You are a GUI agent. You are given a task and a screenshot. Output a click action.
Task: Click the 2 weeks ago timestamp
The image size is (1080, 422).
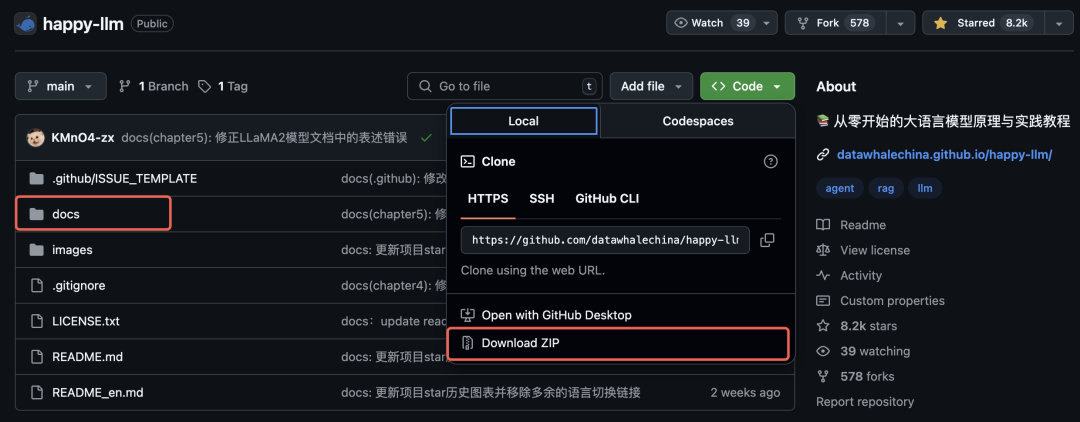(745, 393)
